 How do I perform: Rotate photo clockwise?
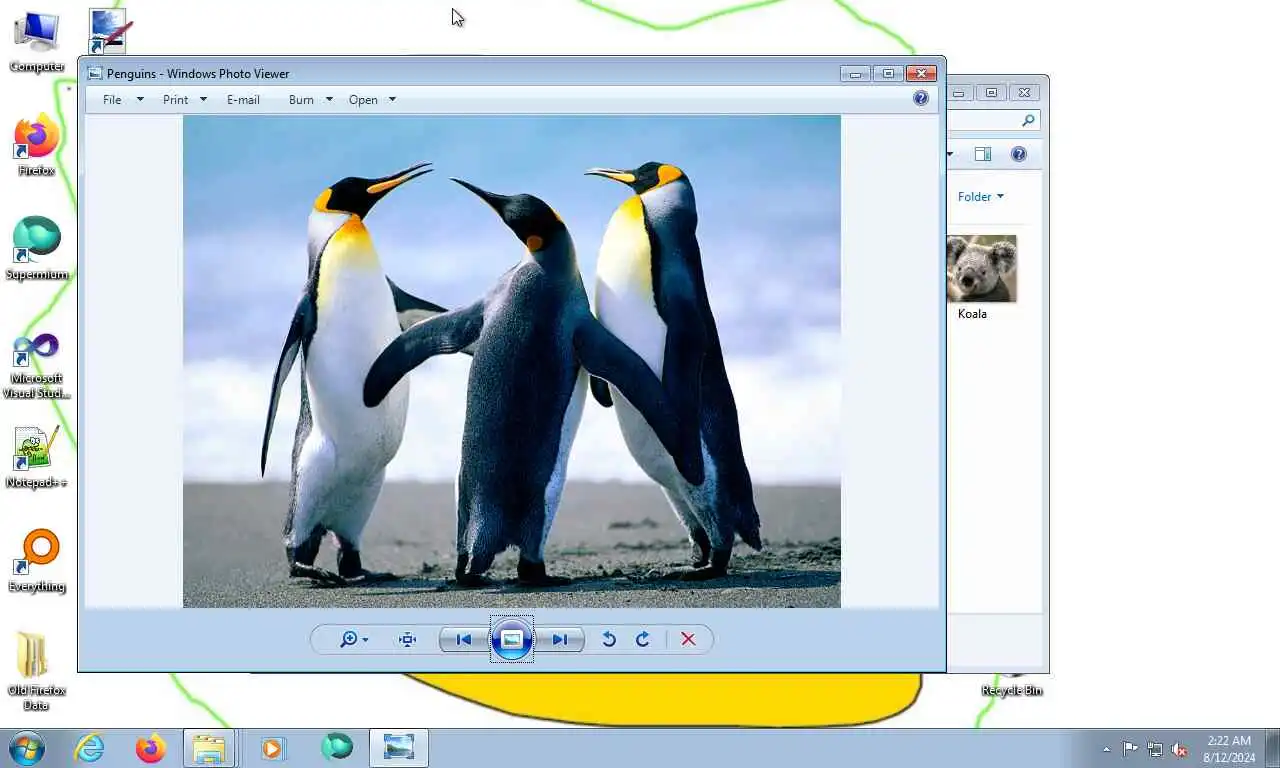pyautogui.click(x=643, y=640)
